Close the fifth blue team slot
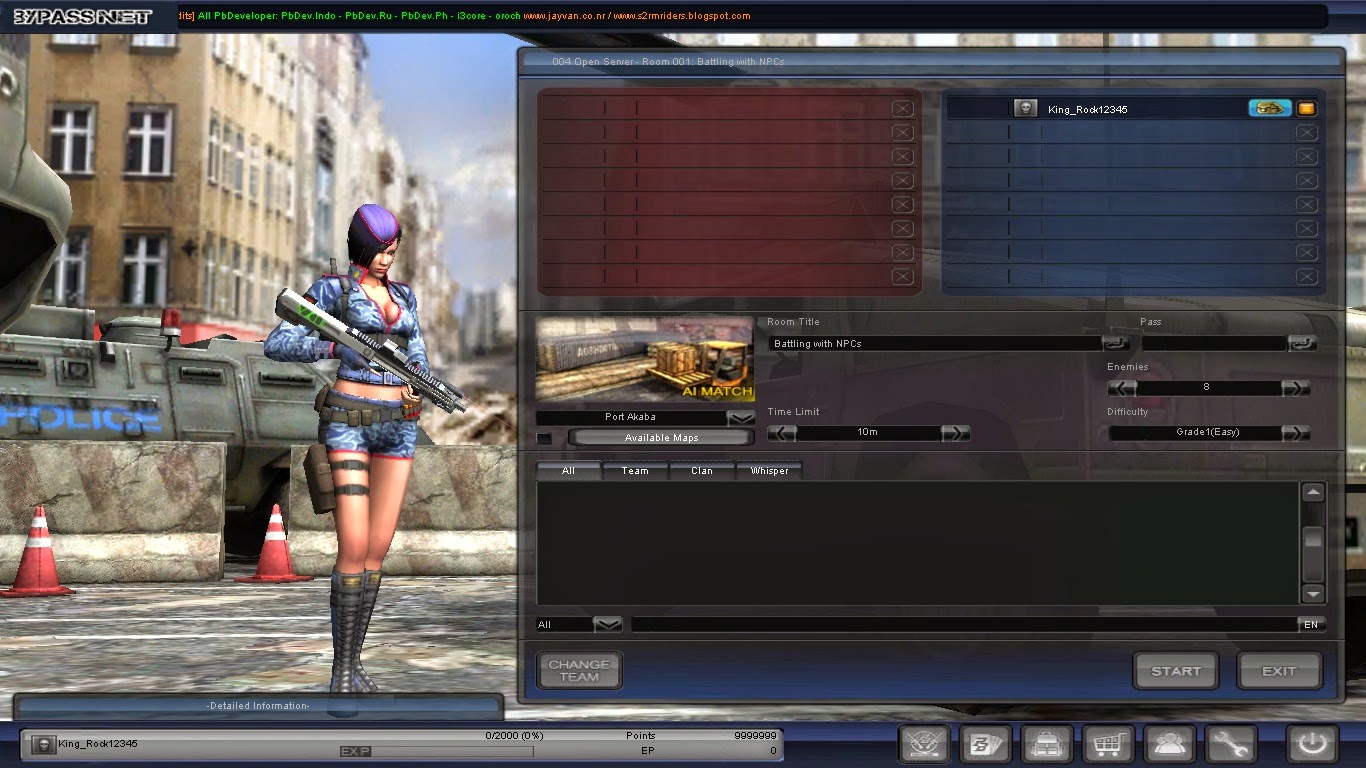1366x768 pixels. pyautogui.click(x=1307, y=204)
